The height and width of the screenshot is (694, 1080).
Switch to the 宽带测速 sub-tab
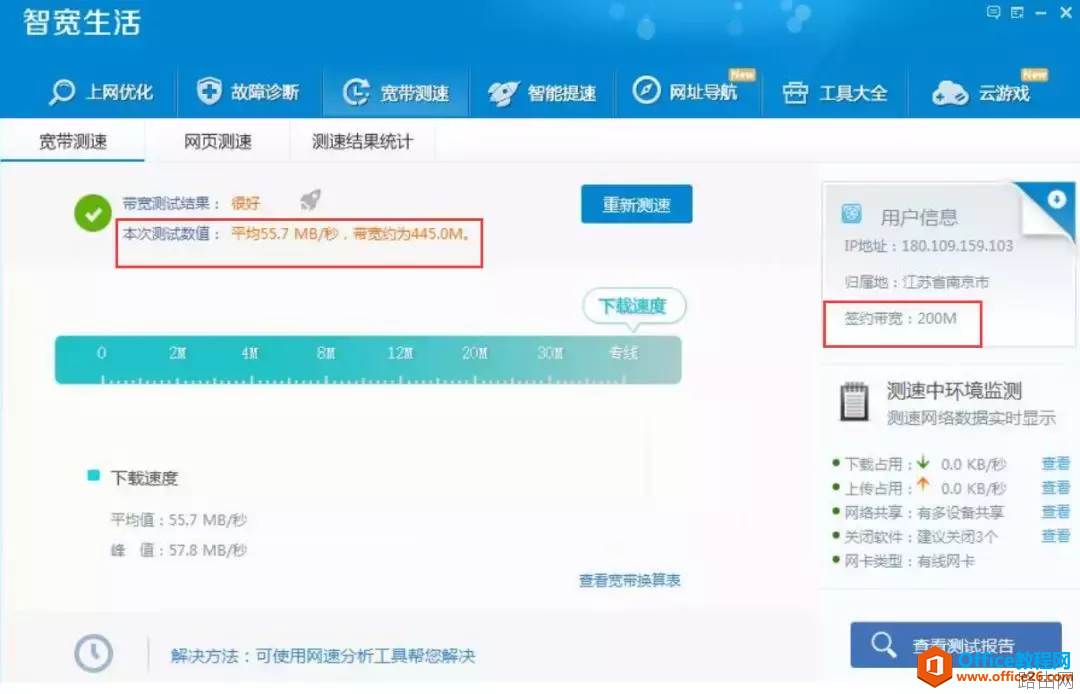point(72,141)
